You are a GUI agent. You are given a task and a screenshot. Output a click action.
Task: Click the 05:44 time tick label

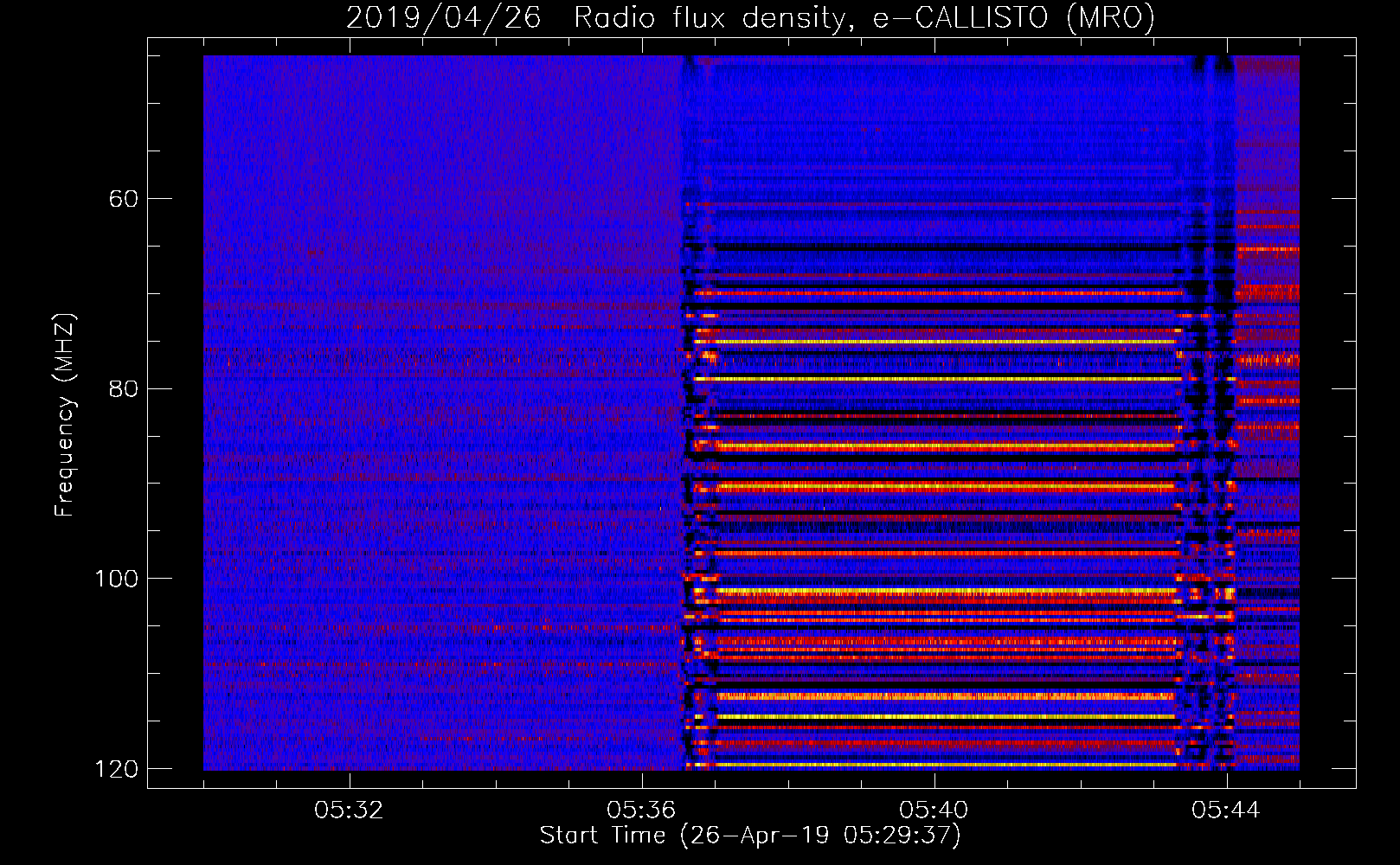click(x=1226, y=811)
